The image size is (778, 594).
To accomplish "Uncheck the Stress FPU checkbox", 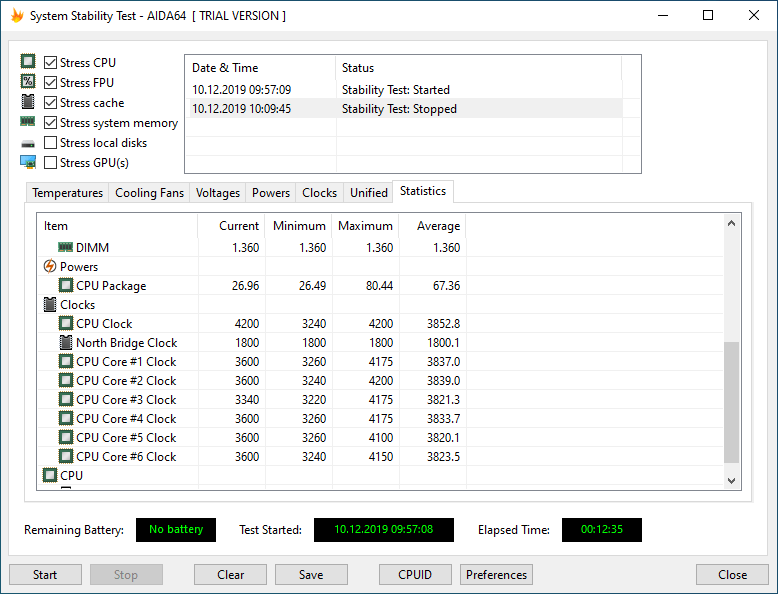I will [50, 82].
